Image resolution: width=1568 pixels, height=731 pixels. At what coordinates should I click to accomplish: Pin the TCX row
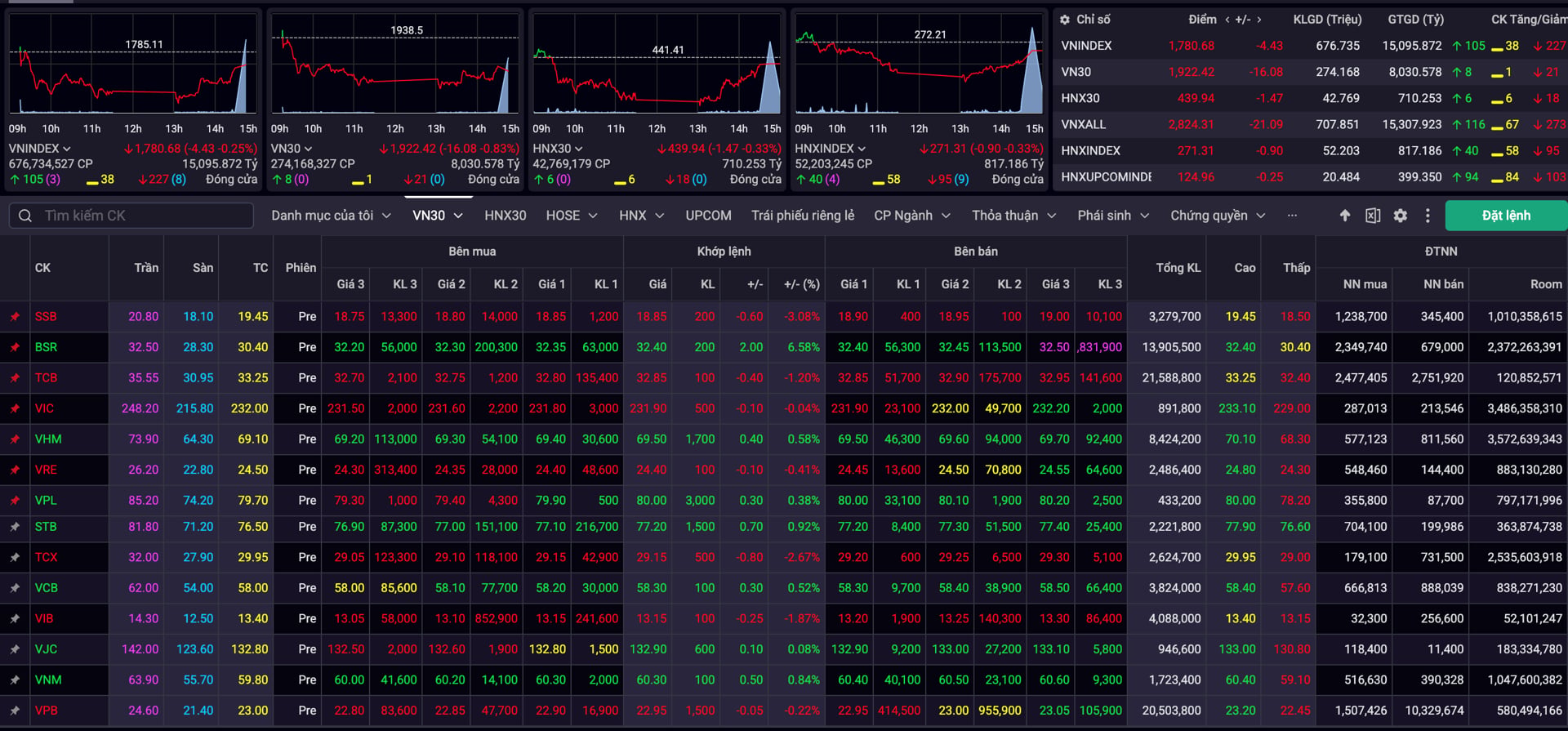click(x=15, y=558)
